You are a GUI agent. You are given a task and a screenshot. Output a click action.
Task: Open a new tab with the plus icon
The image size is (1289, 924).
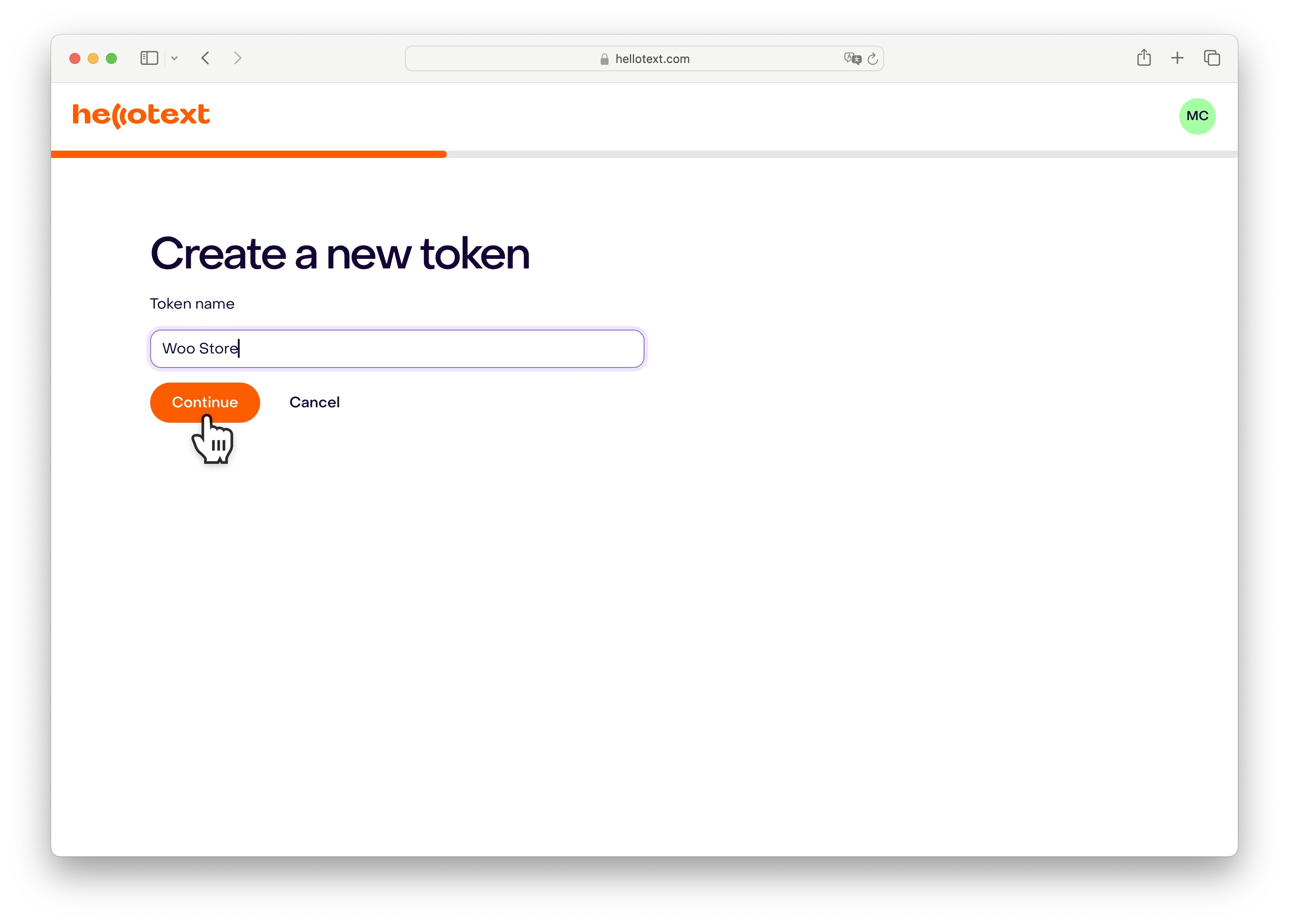[x=1178, y=58]
